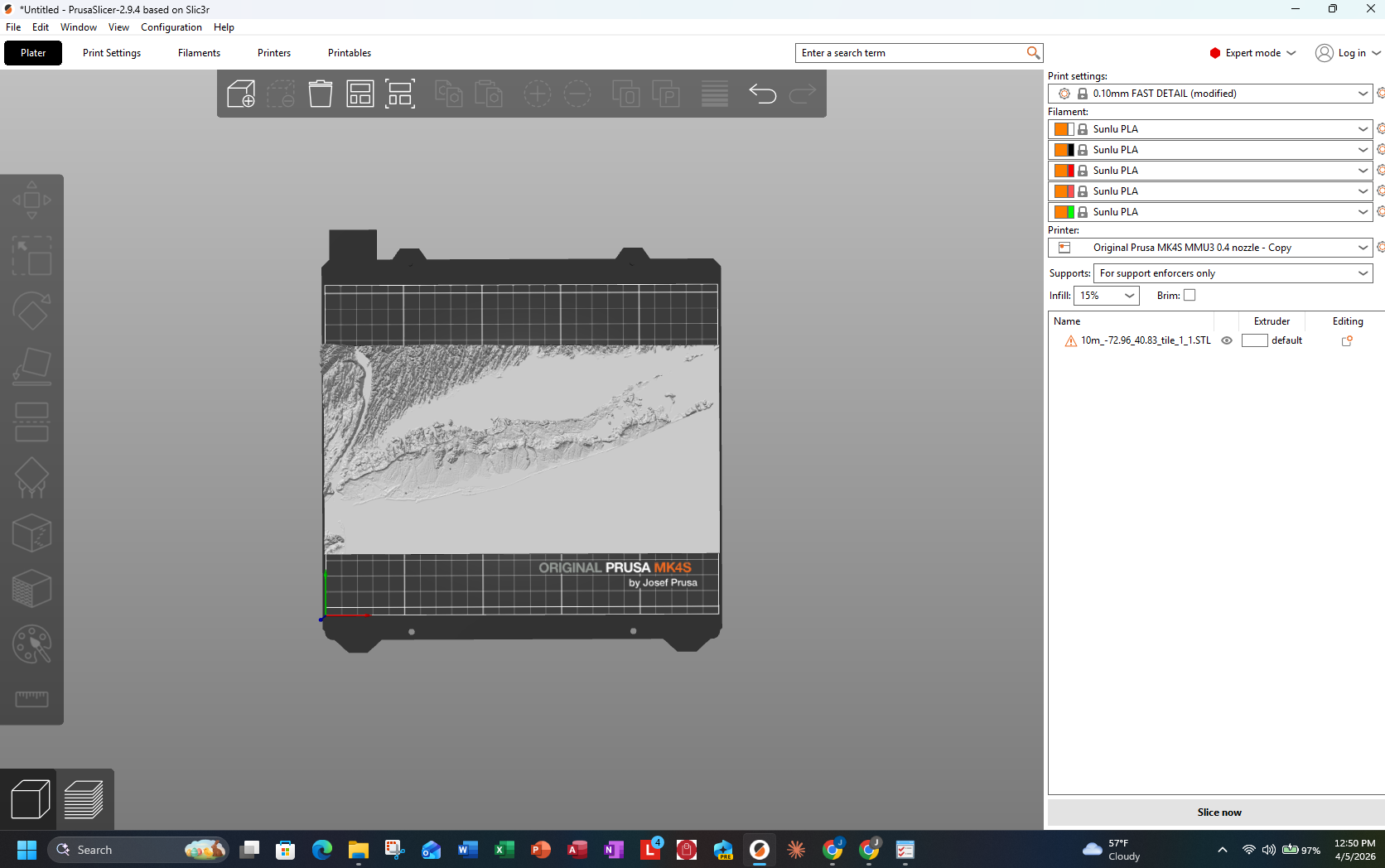Screen dimensions: 1385x868
Task: Click the warning triangle beside the STL object
Action: [x=1070, y=340]
